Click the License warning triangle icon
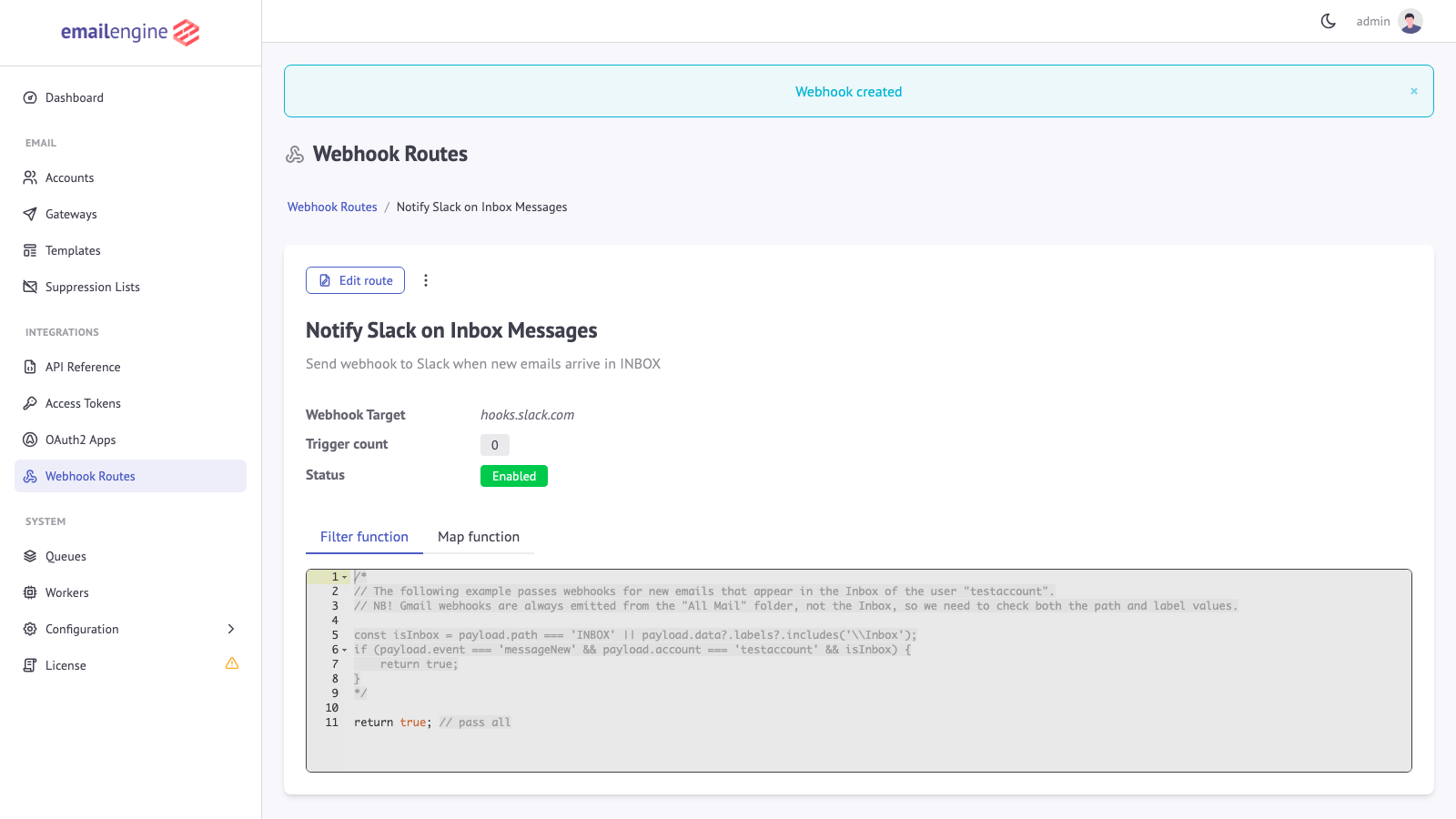Viewport: 1456px width, 819px height. 232,663
